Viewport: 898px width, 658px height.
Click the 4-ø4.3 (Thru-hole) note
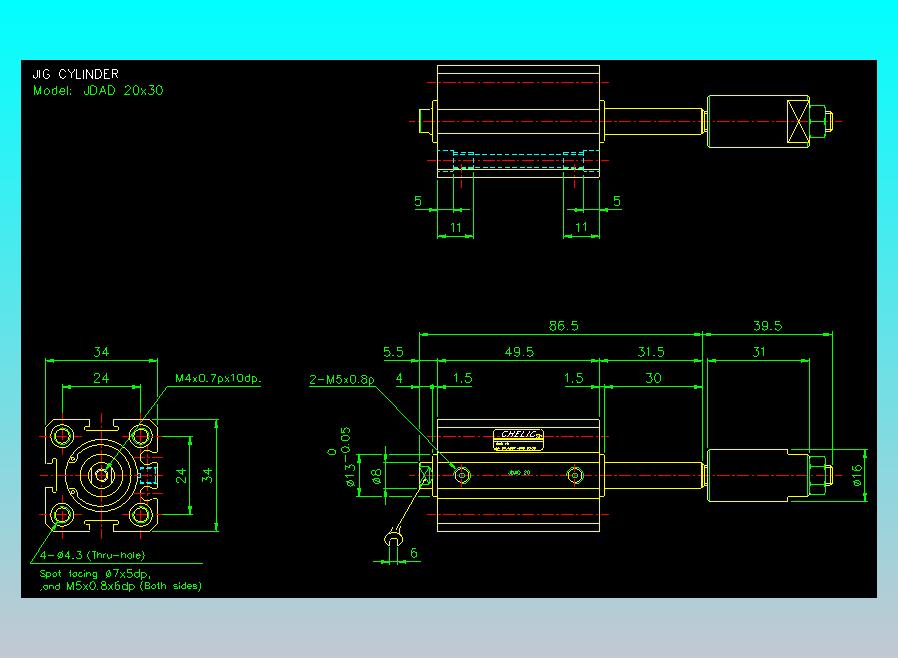(92, 555)
